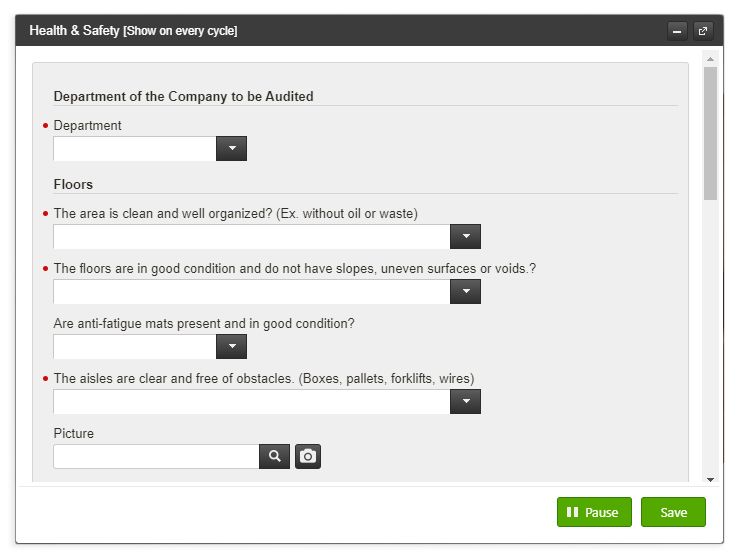Click the scroll up arrow
This screenshot has width=740, height=560.
coord(711,59)
